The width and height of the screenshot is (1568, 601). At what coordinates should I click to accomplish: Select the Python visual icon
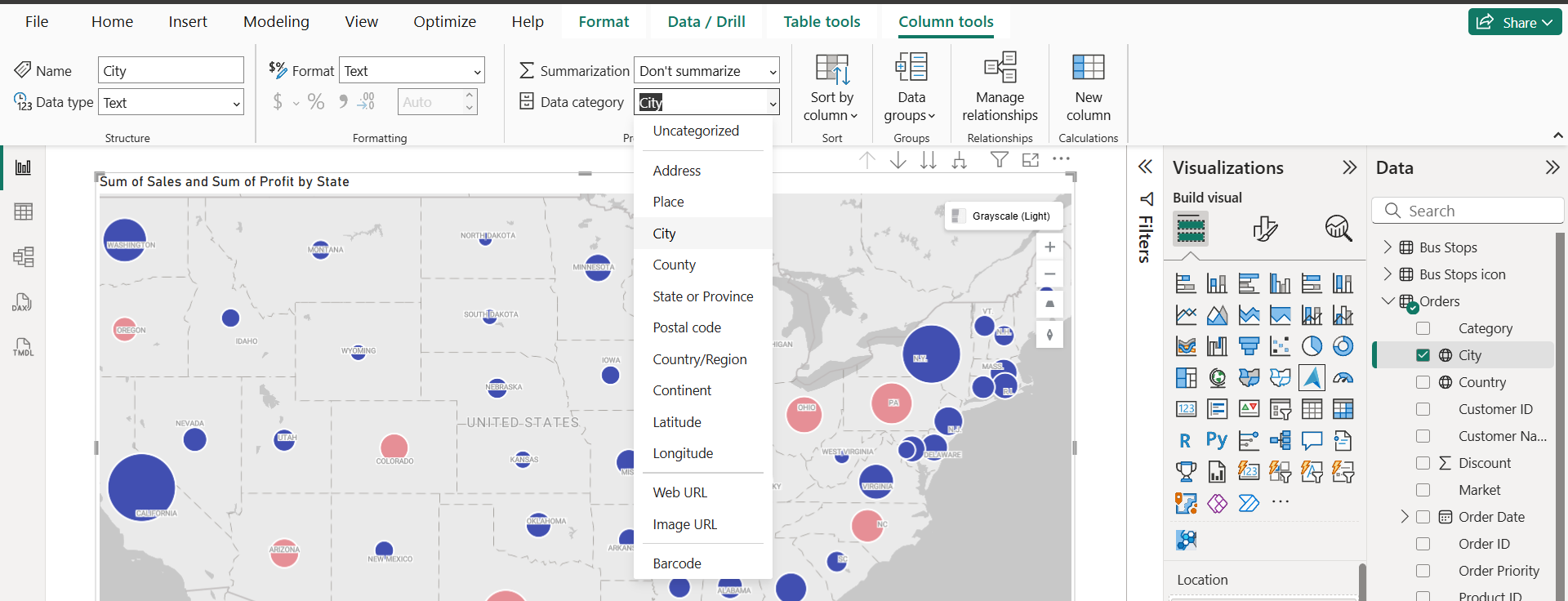pos(1217,440)
